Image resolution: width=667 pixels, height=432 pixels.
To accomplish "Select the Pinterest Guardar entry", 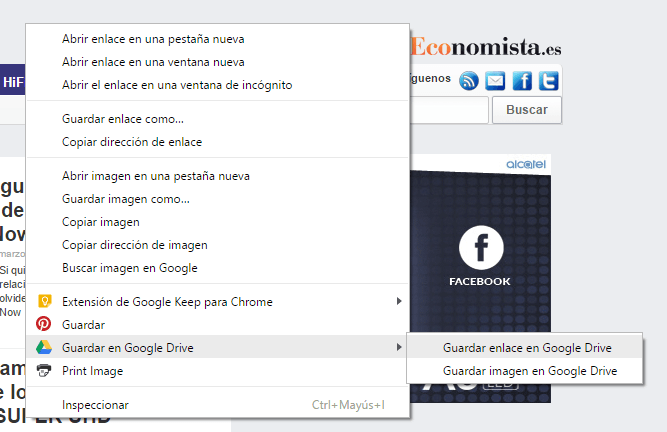I will click(218, 325).
